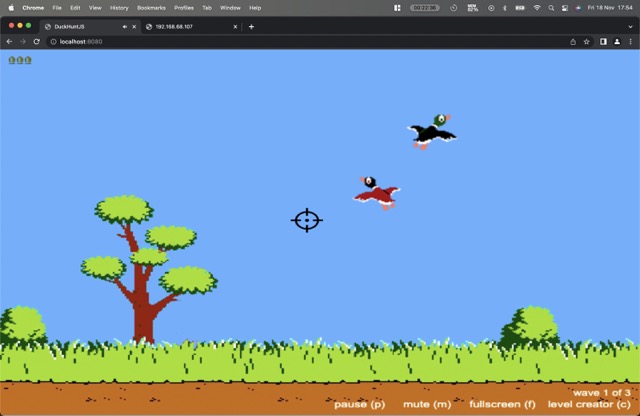Open the Edit menu
The image size is (640, 416).
[x=75, y=8]
